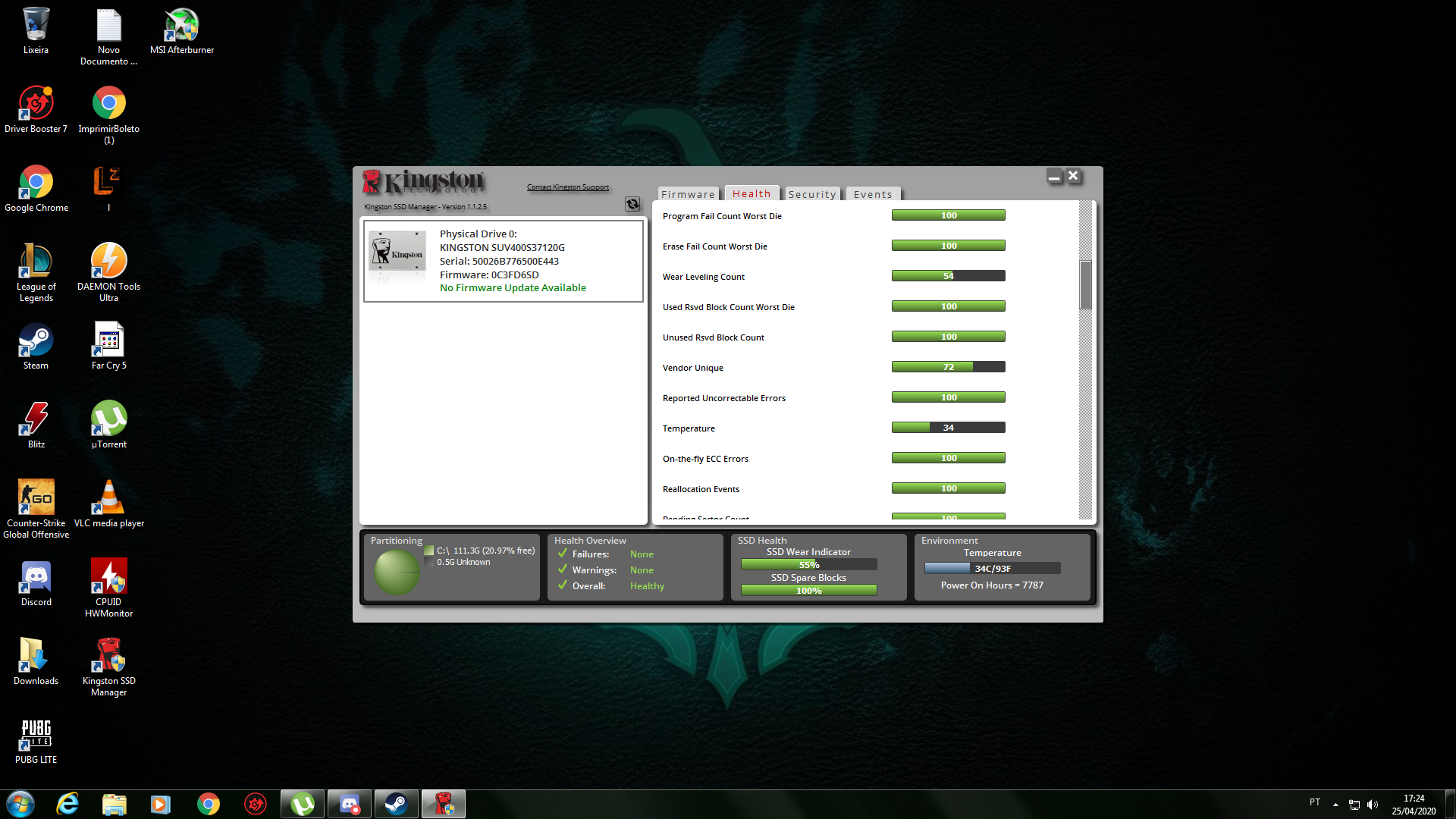Switch to the Health tab

point(752,193)
